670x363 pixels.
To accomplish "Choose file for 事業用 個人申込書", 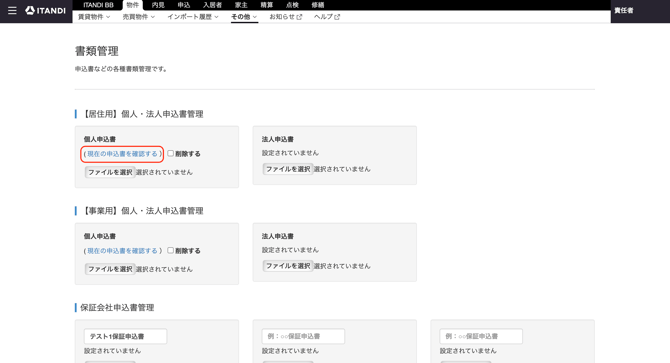I will point(110,269).
